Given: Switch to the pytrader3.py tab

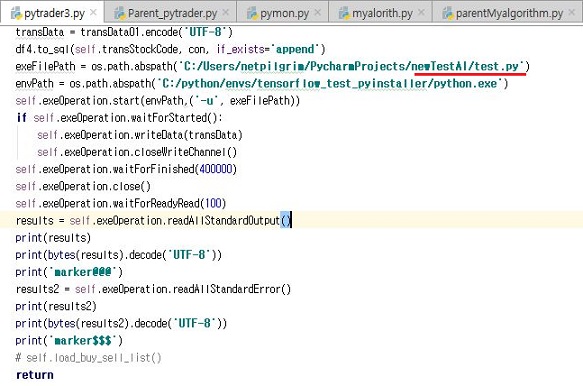Looking at the screenshot, I should point(52,13).
